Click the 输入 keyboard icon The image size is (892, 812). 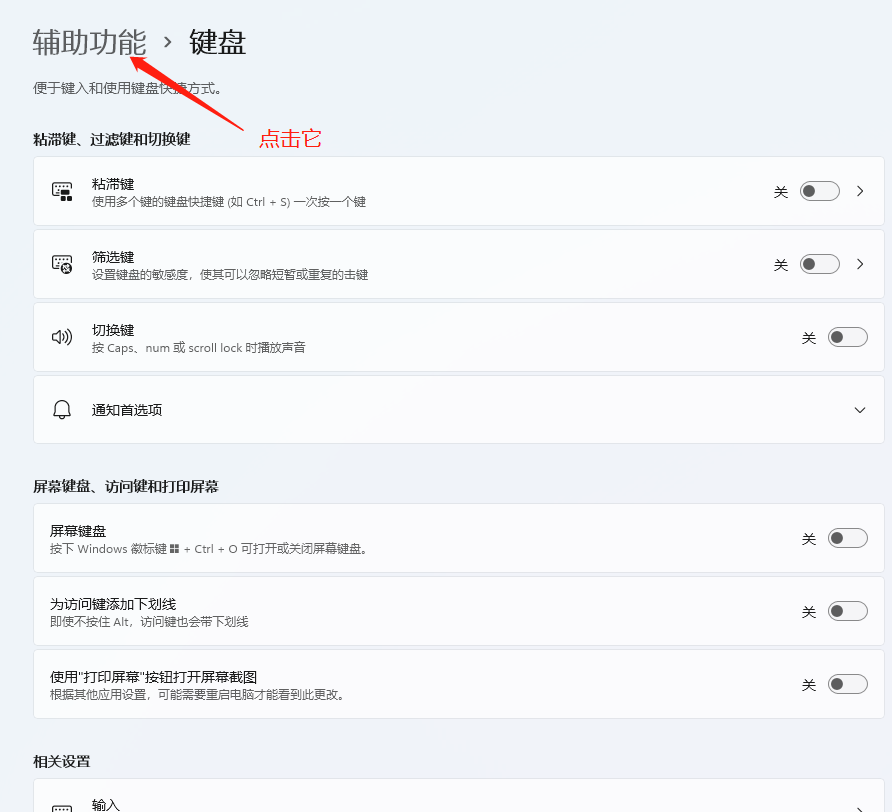coord(62,808)
